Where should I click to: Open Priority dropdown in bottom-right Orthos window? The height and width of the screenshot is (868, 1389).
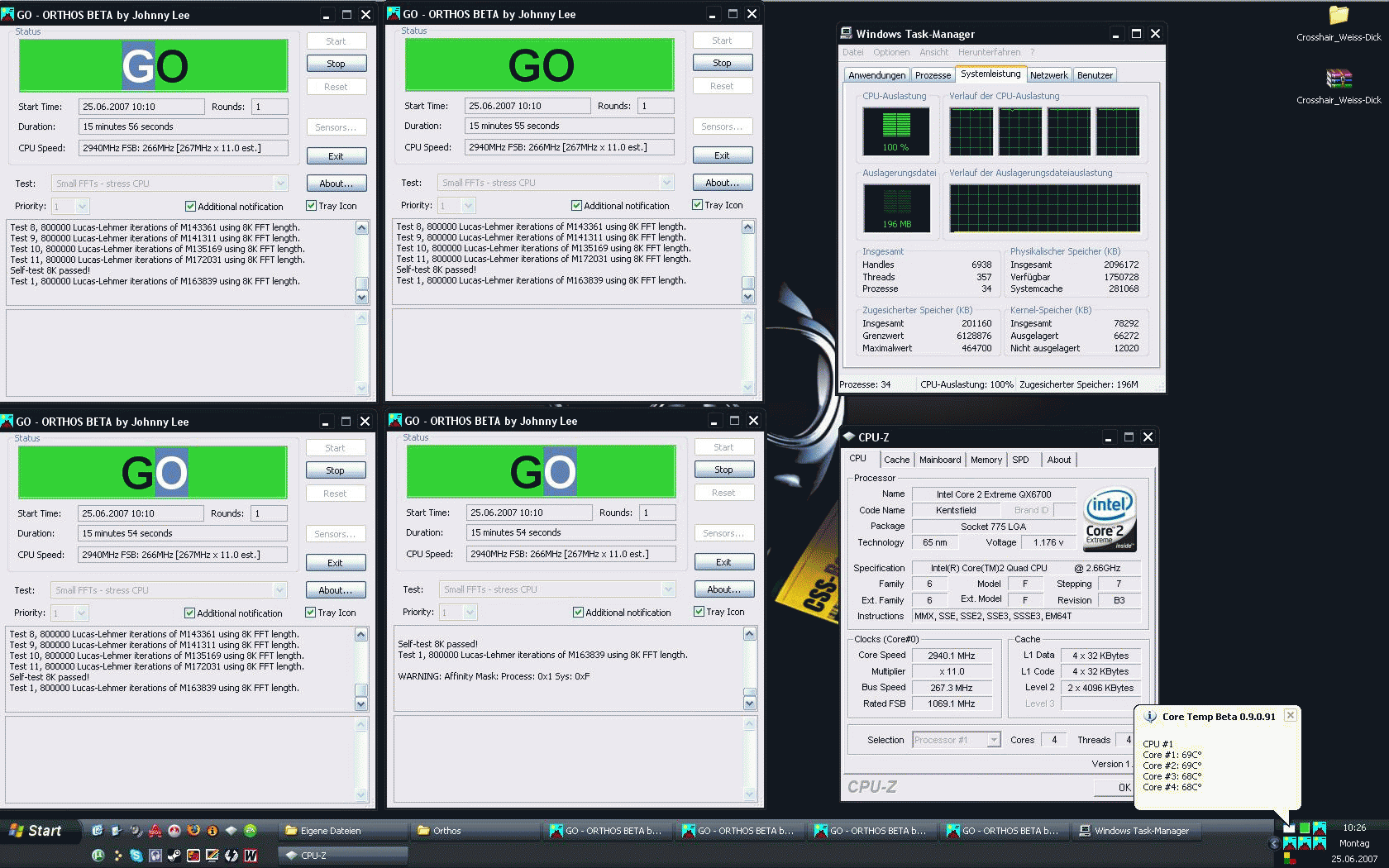click(x=470, y=613)
